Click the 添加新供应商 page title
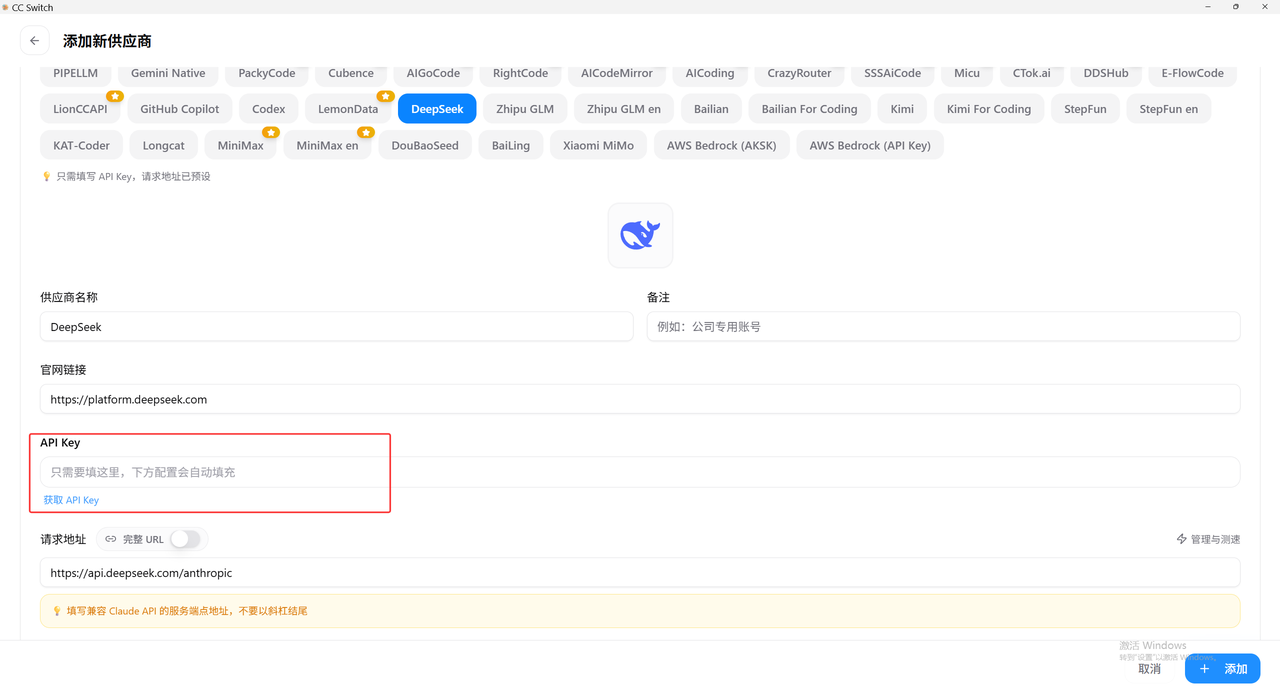 point(107,41)
